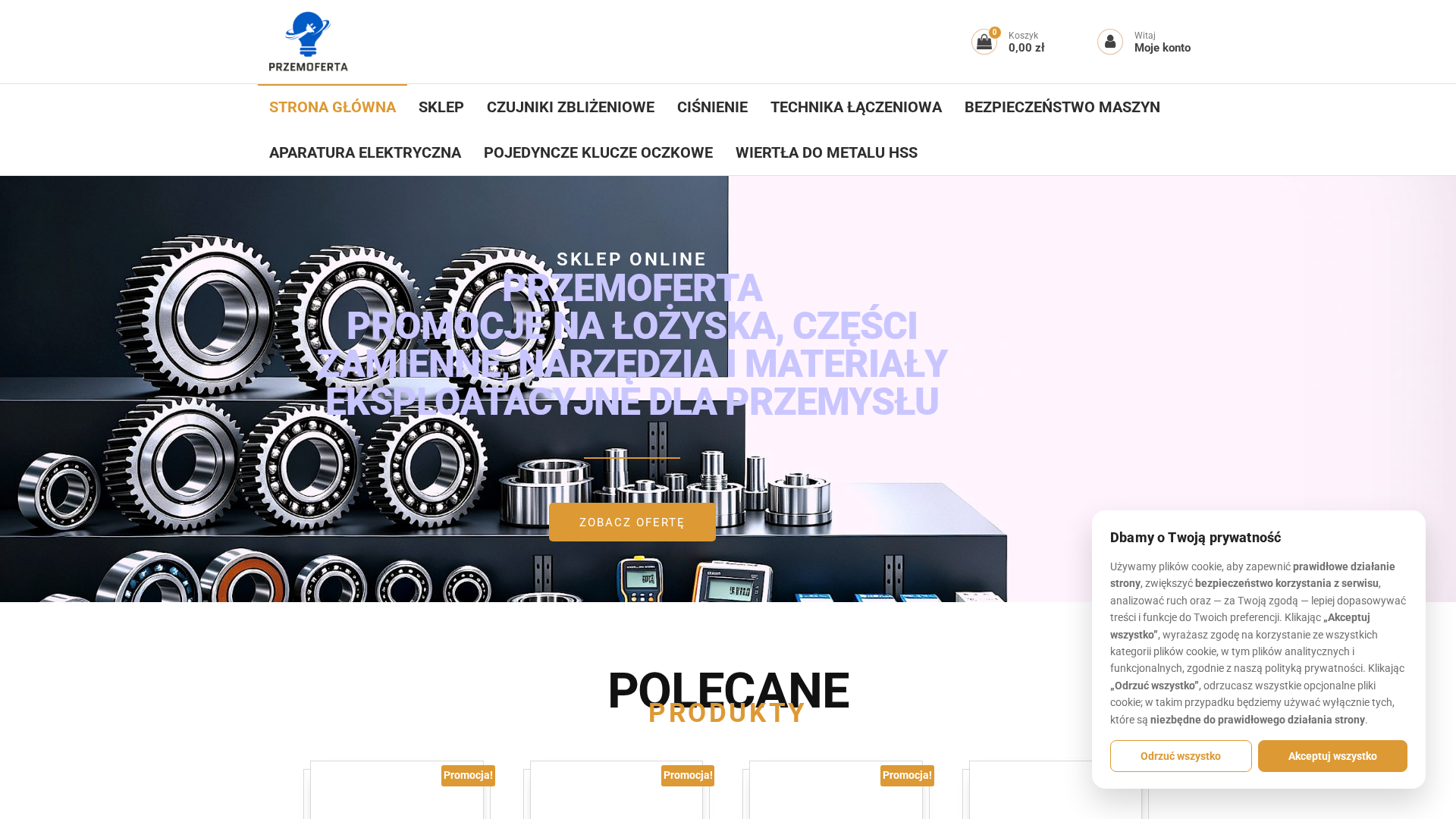This screenshot has height=819, width=1456.
Task: Click the Zobacz ofertę button
Action: pos(632,522)
